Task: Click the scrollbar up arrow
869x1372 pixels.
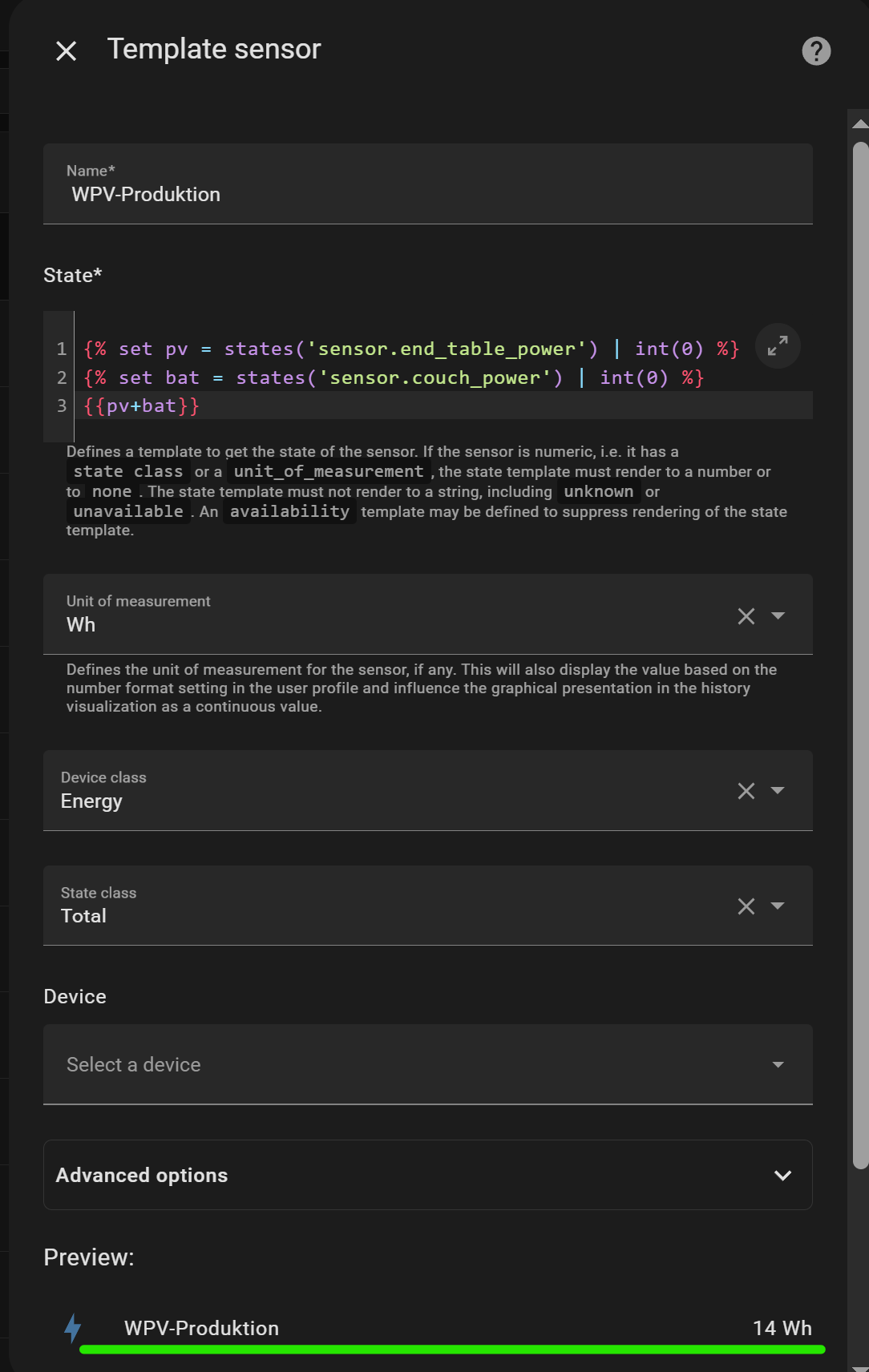Action: tap(860, 123)
